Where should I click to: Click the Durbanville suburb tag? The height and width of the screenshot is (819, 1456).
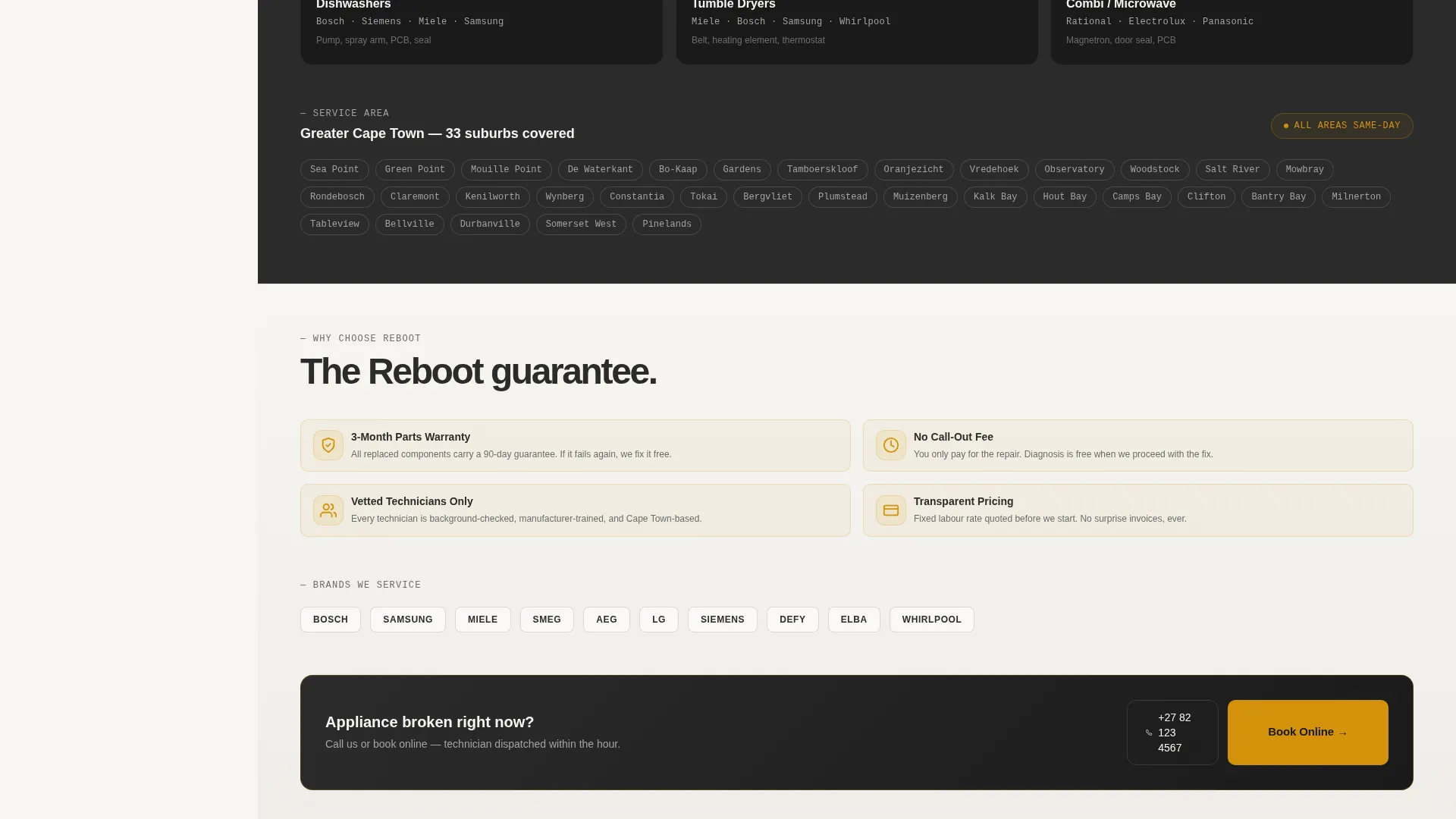(x=490, y=224)
